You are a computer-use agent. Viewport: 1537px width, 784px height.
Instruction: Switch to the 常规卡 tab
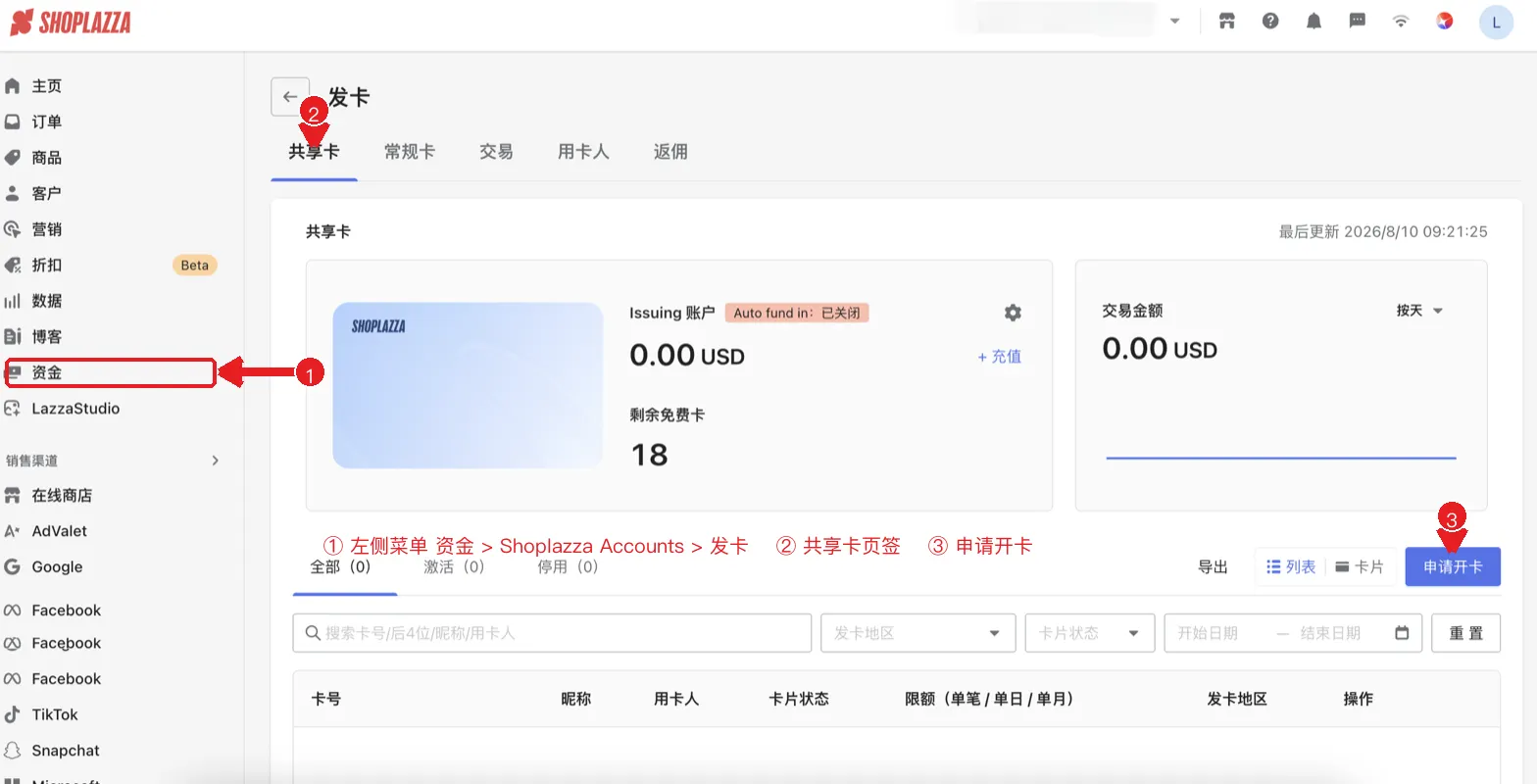[x=410, y=152]
